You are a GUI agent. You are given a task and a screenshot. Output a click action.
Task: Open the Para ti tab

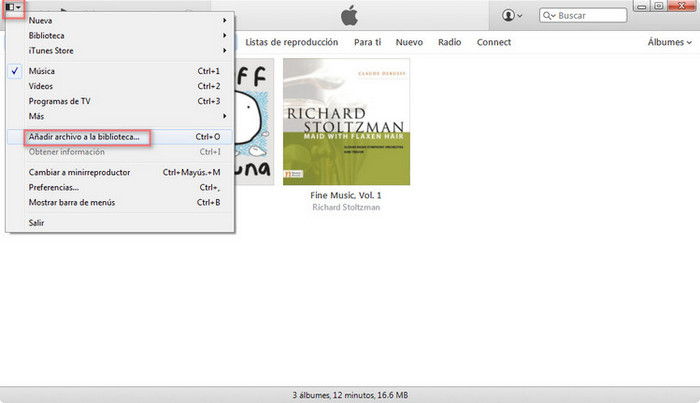[x=367, y=42]
